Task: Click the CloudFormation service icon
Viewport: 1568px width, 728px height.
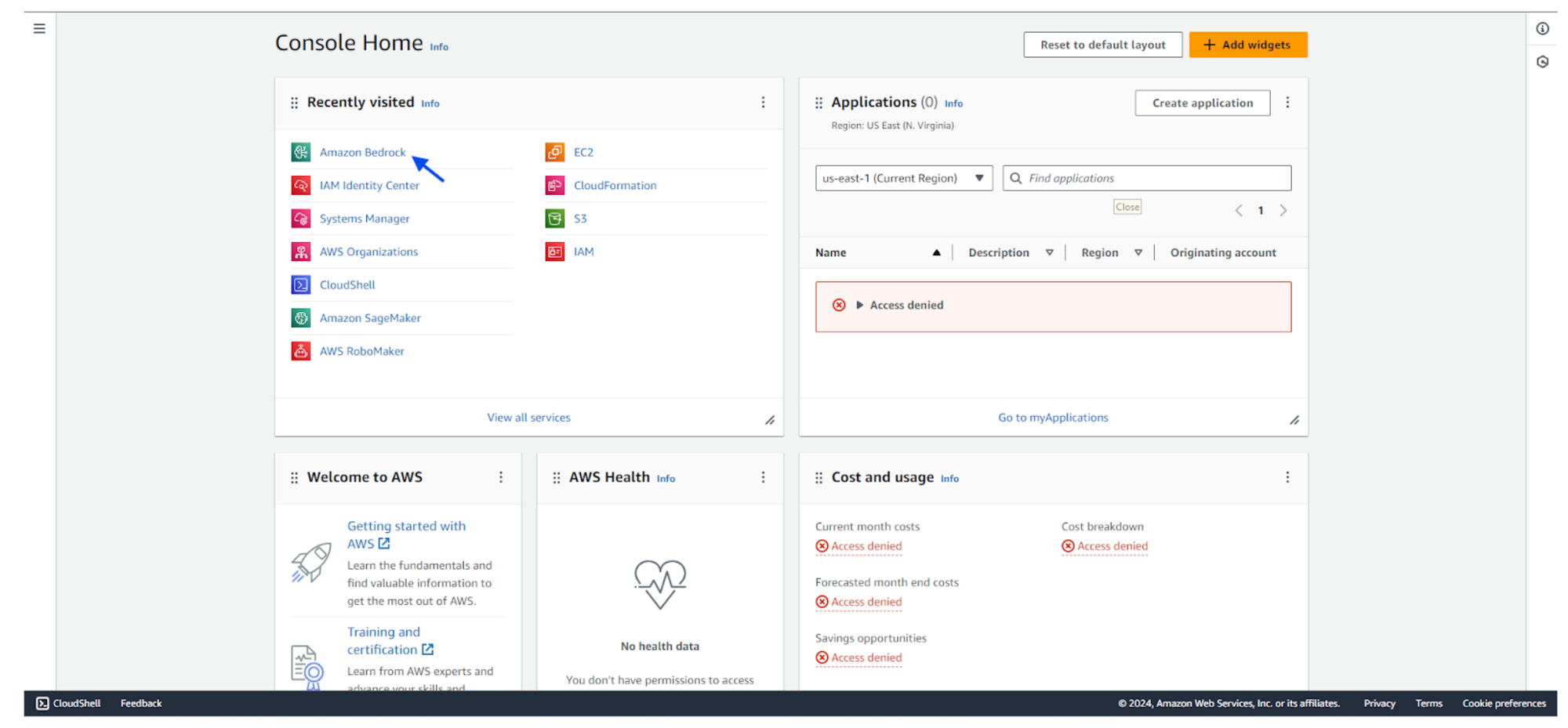Action: tap(555, 186)
